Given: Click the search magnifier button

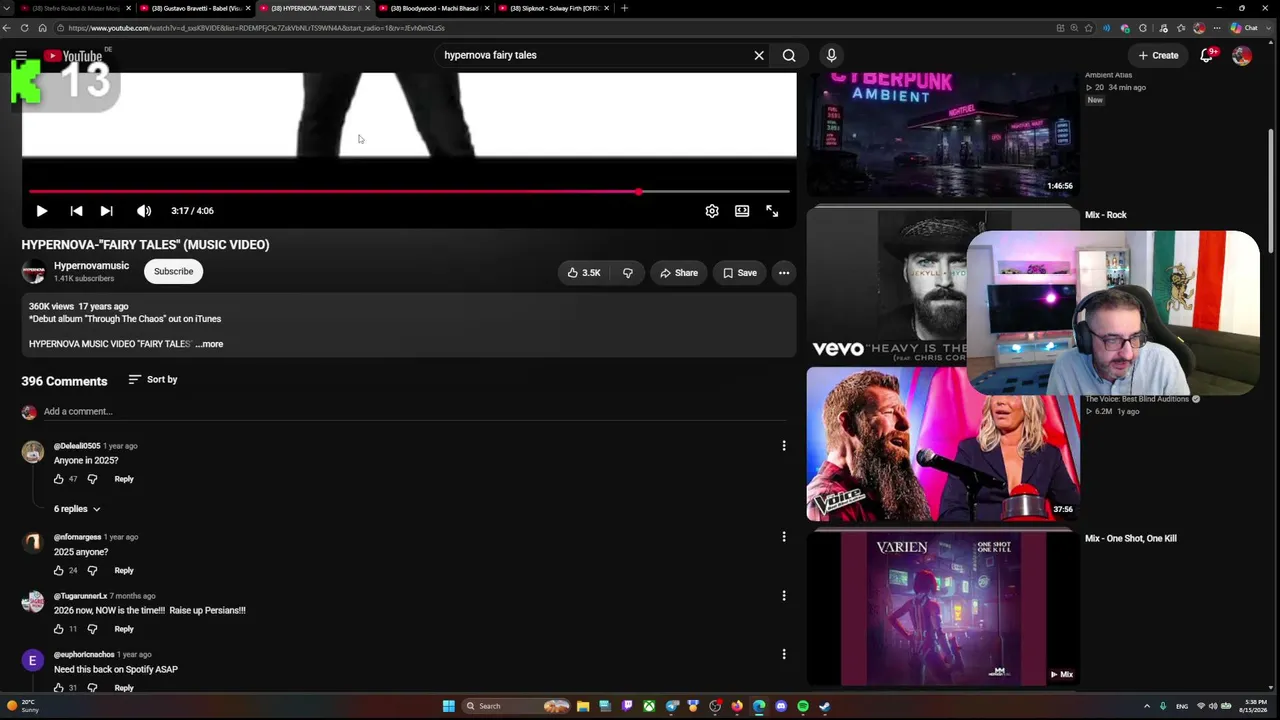Looking at the screenshot, I should tap(789, 55).
